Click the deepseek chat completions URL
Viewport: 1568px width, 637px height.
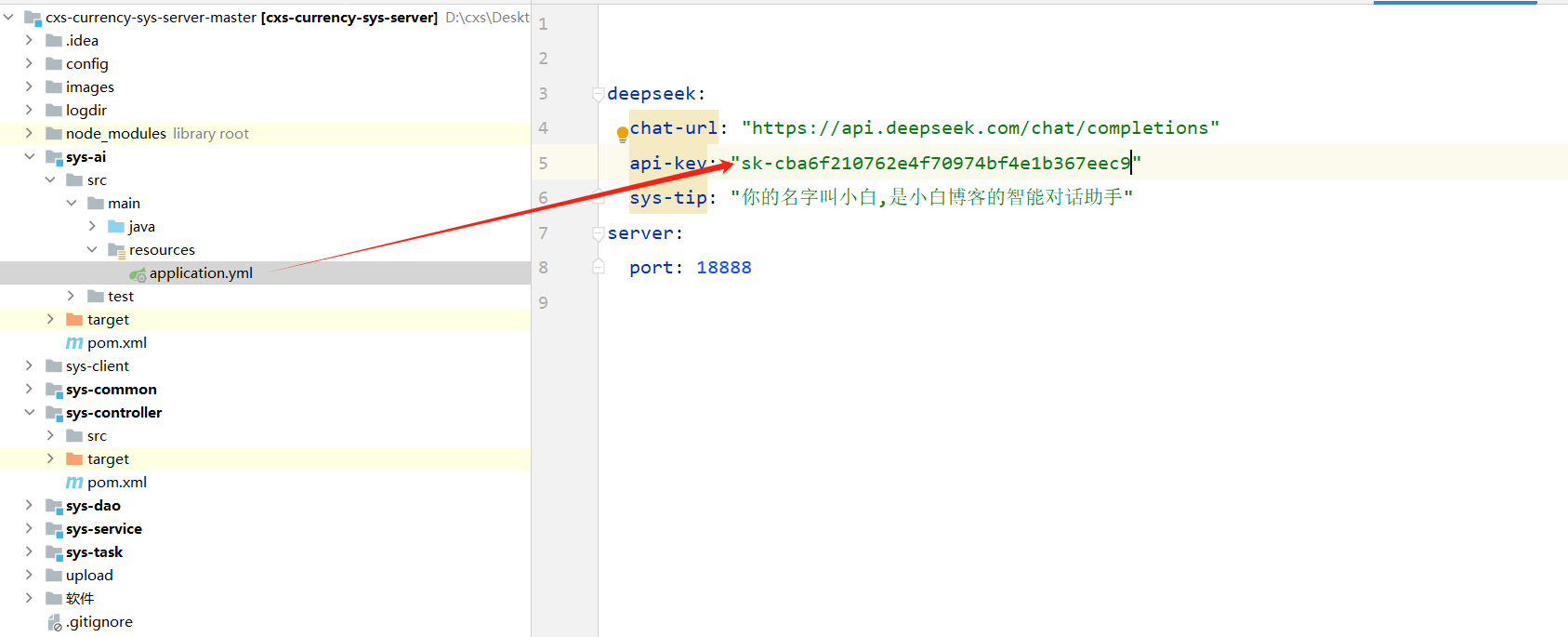click(x=981, y=128)
